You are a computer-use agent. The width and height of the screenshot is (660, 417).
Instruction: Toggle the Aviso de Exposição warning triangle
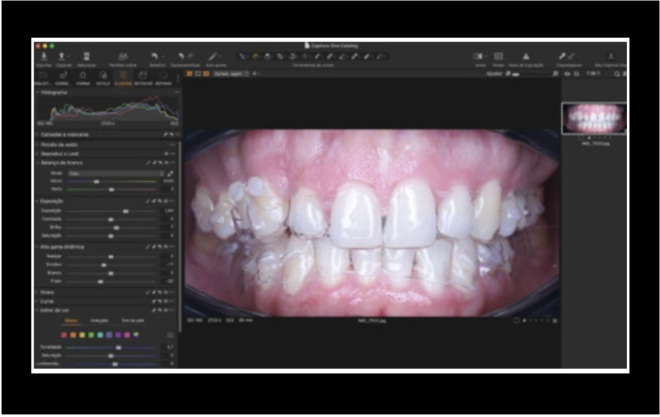tap(526, 56)
